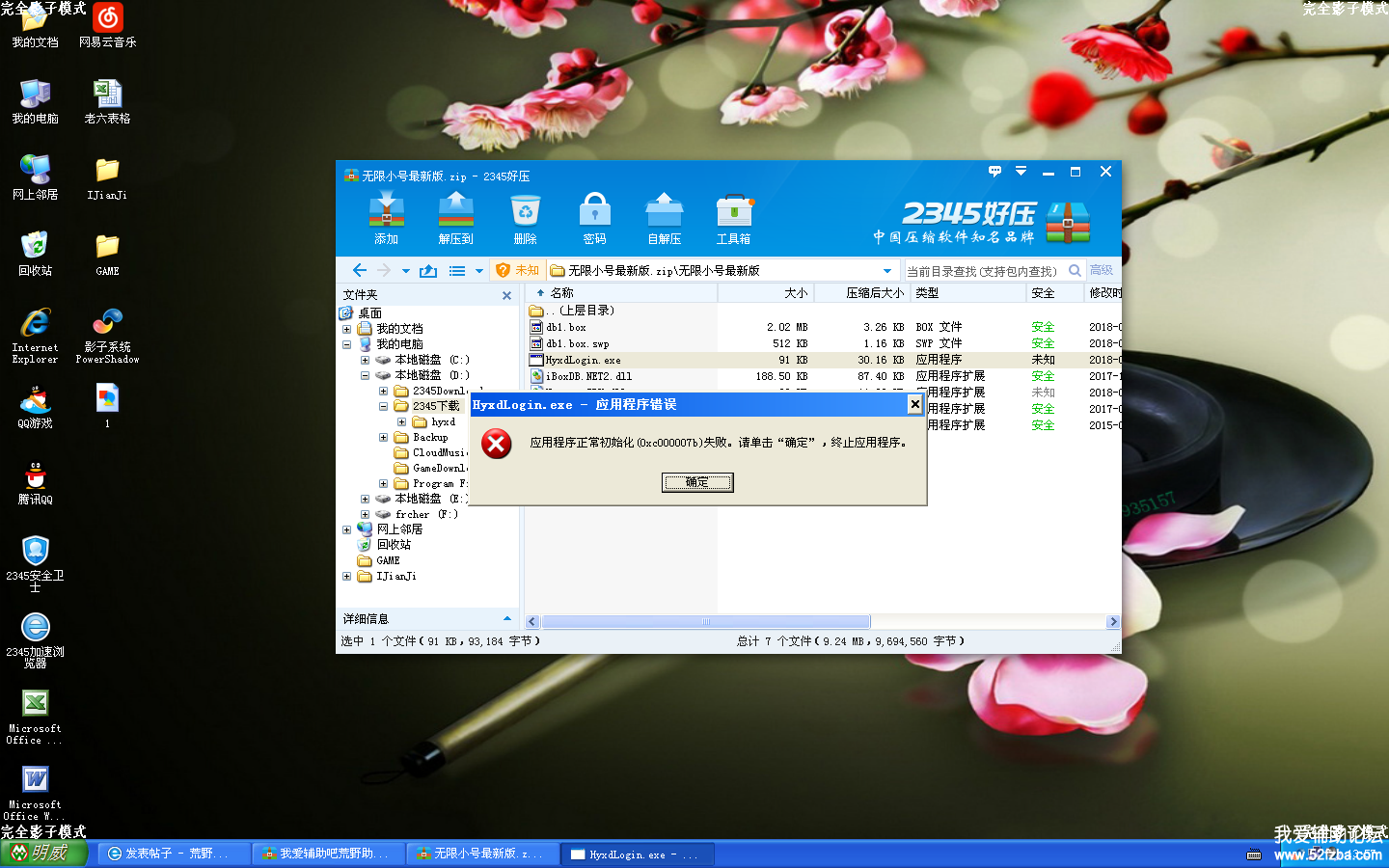1389x868 pixels.
Task: Expand 我的文档 in folder tree
Action: pyautogui.click(x=346, y=330)
